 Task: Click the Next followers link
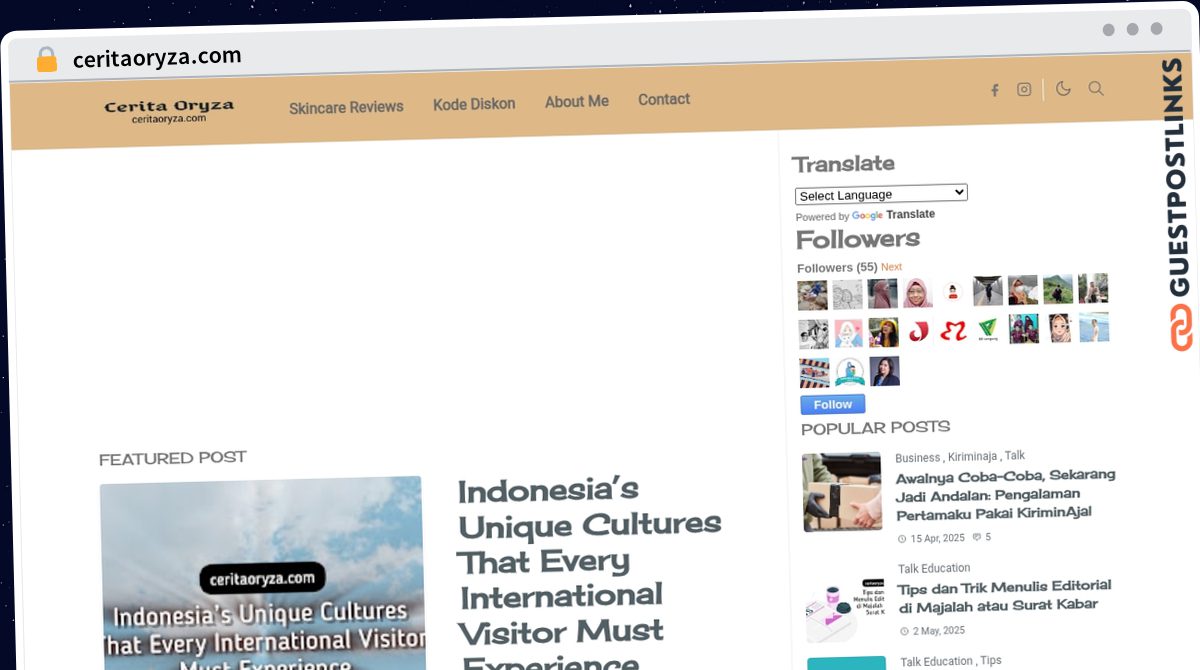[x=891, y=267]
